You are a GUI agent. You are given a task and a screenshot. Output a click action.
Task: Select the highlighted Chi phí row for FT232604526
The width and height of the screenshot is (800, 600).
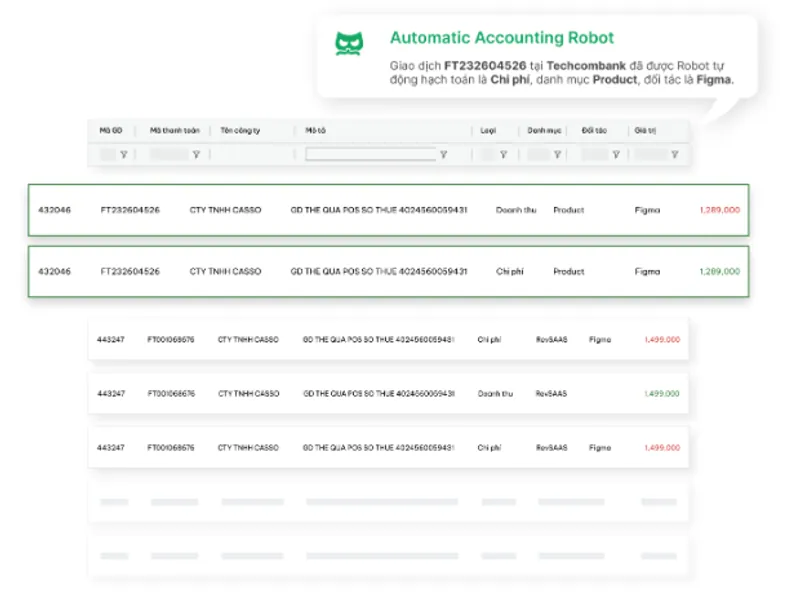pyautogui.click(x=389, y=271)
